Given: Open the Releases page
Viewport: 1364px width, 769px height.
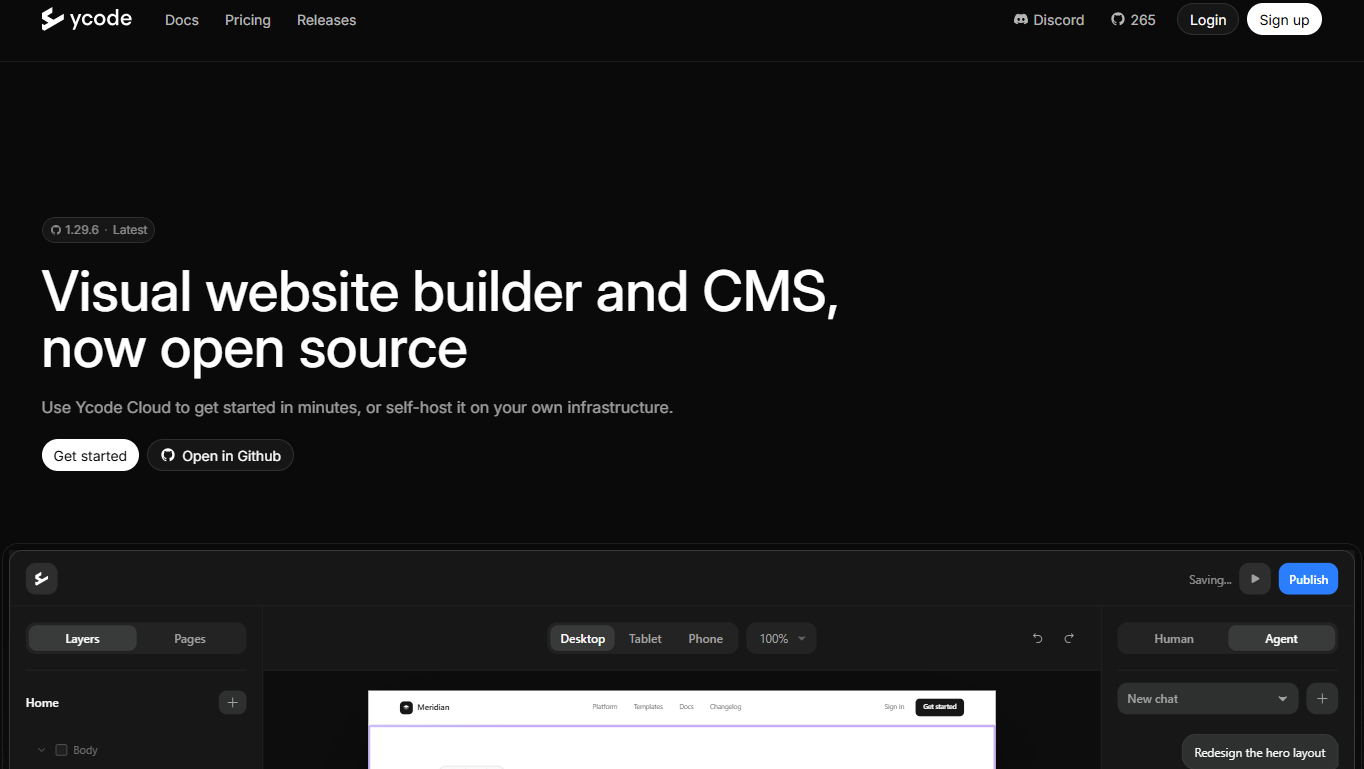Looking at the screenshot, I should click(x=326, y=20).
